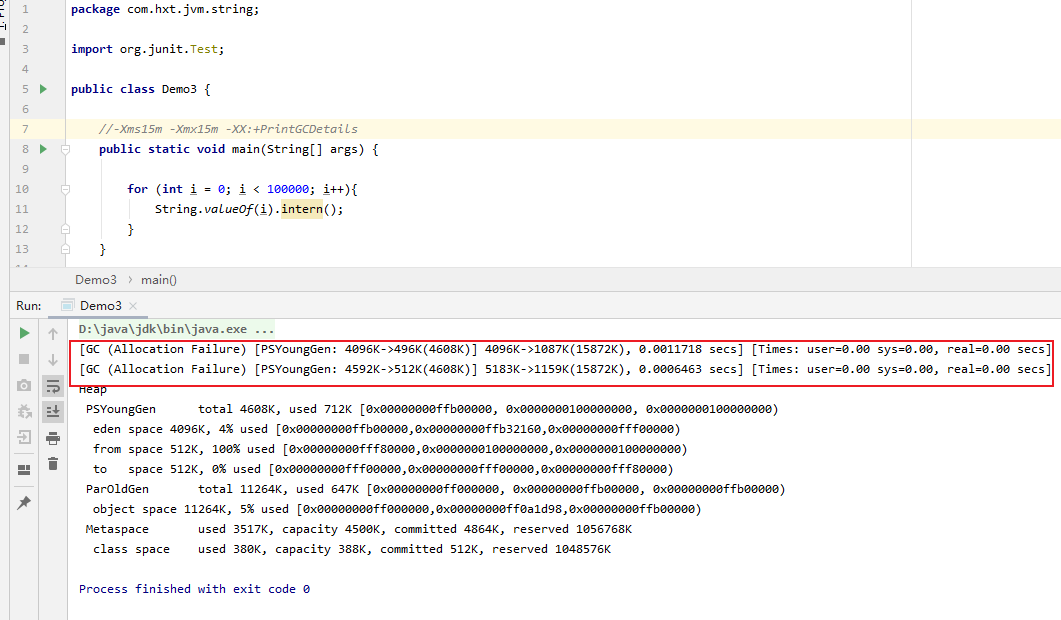Click the Run: panel label
This screenshot has height=620, width=1061.
pos(29,306)
